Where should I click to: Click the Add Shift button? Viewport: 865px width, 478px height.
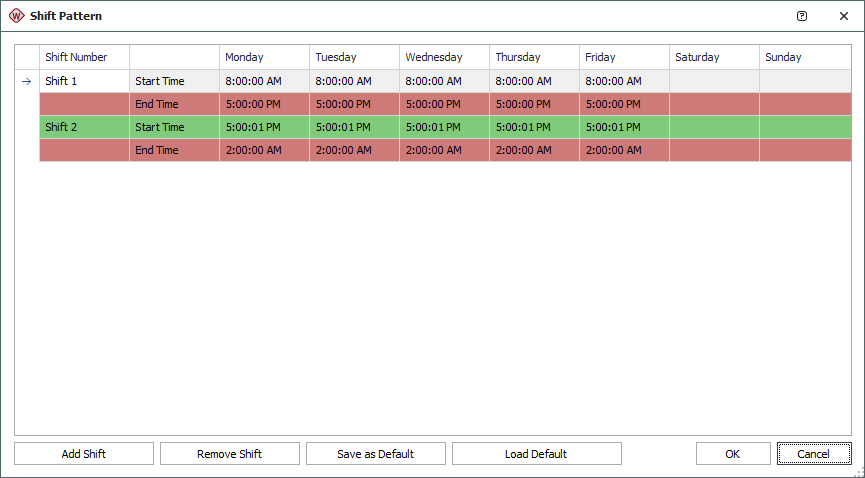(84, 454)
